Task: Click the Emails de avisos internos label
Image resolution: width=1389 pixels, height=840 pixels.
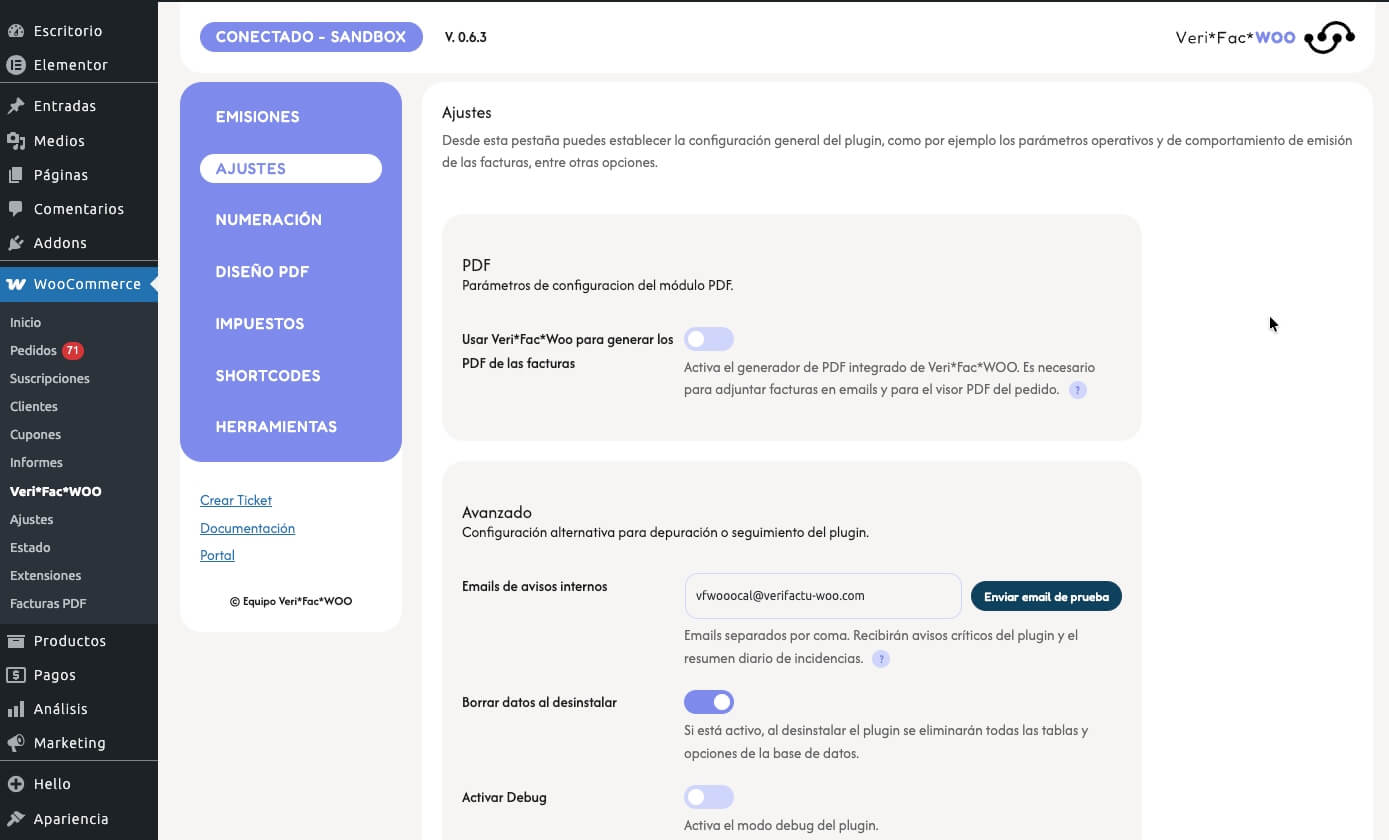Action: [x=534, y=587]
